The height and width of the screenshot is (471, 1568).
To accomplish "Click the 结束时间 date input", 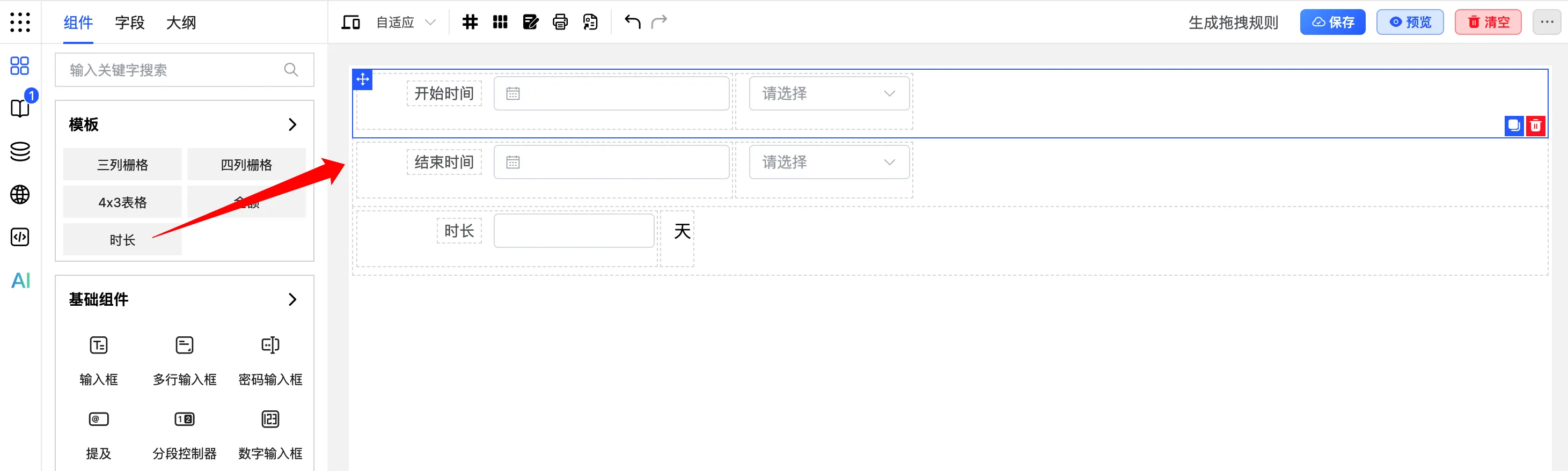I will (611, 163).
